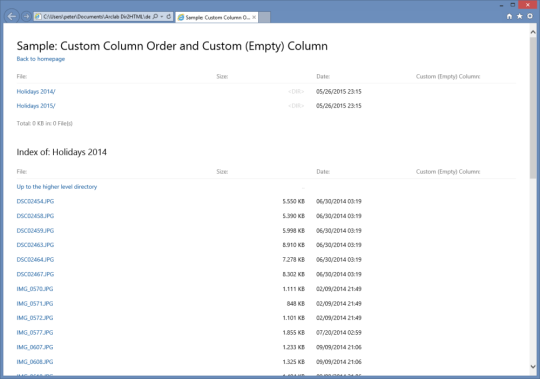Click the browser Back arrow button
Viewport: 540px width, 379px height.
tap(12, 17)
